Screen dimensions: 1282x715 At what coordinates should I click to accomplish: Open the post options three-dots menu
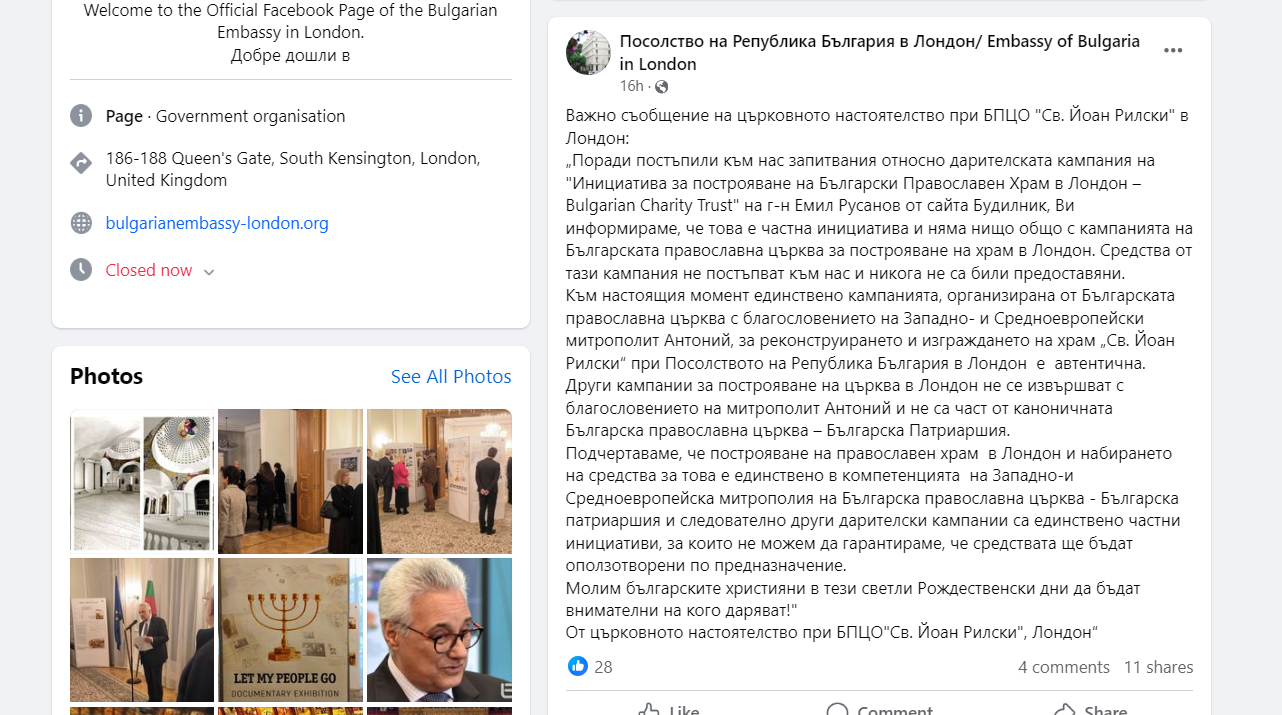click(x=1173, y=51)
